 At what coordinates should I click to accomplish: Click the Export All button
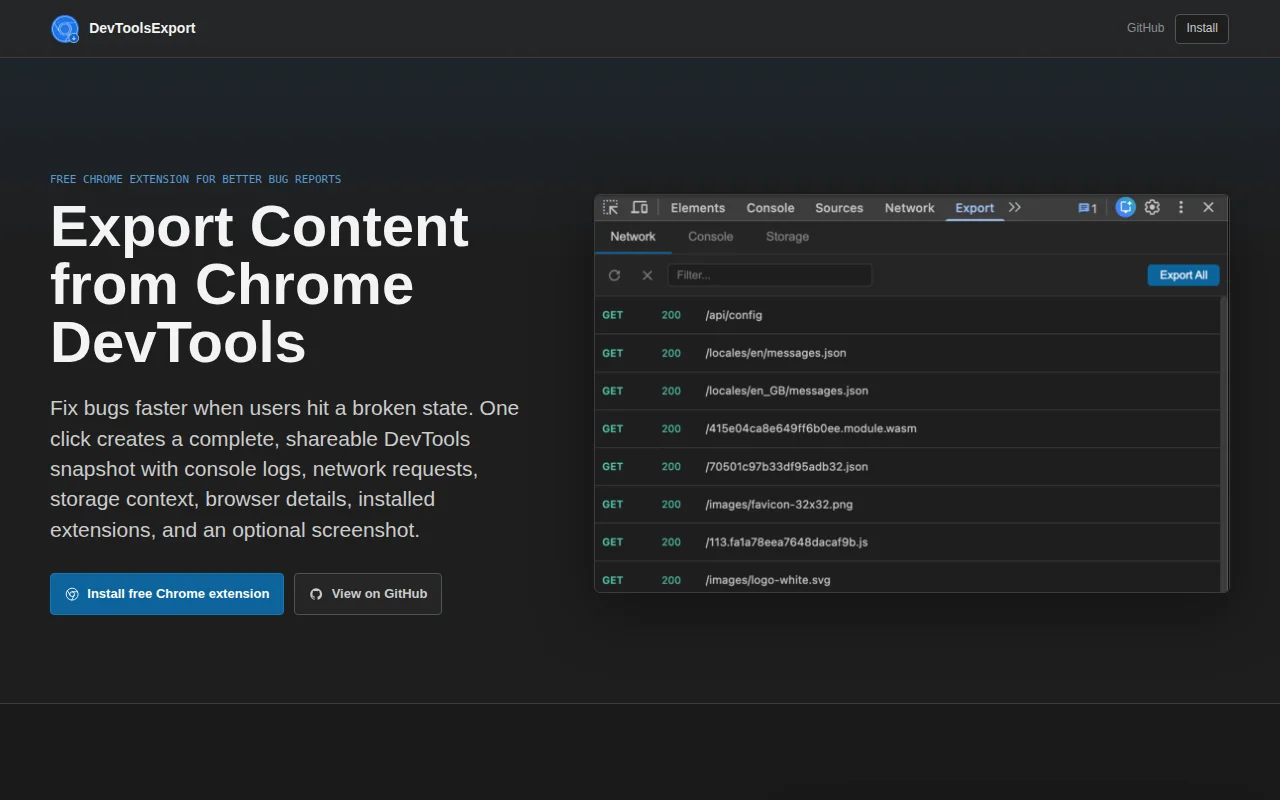(1184, 275)
